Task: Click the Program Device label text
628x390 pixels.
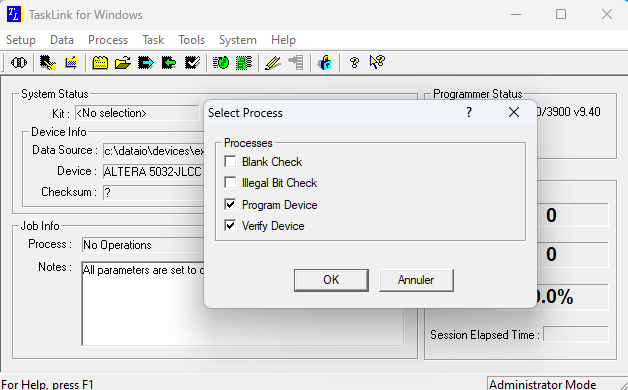Action: tap(280, 205)
